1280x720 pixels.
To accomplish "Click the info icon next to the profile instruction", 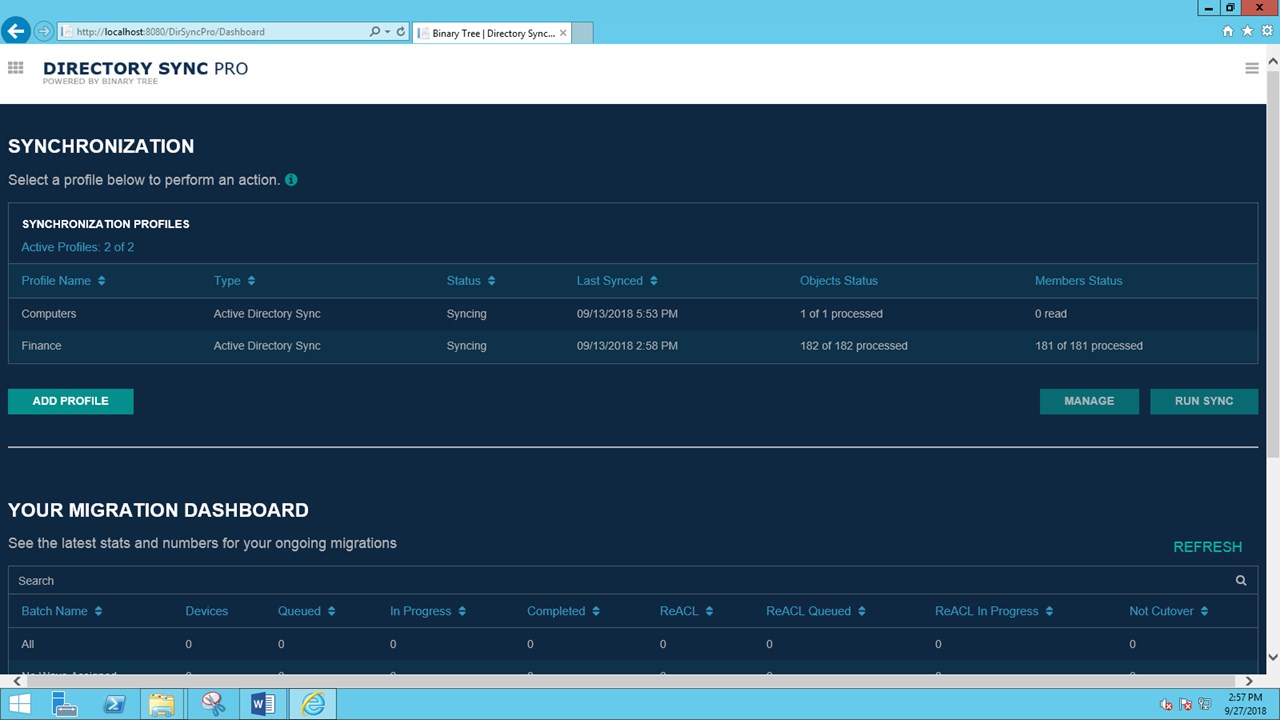I will coord(291,180).
